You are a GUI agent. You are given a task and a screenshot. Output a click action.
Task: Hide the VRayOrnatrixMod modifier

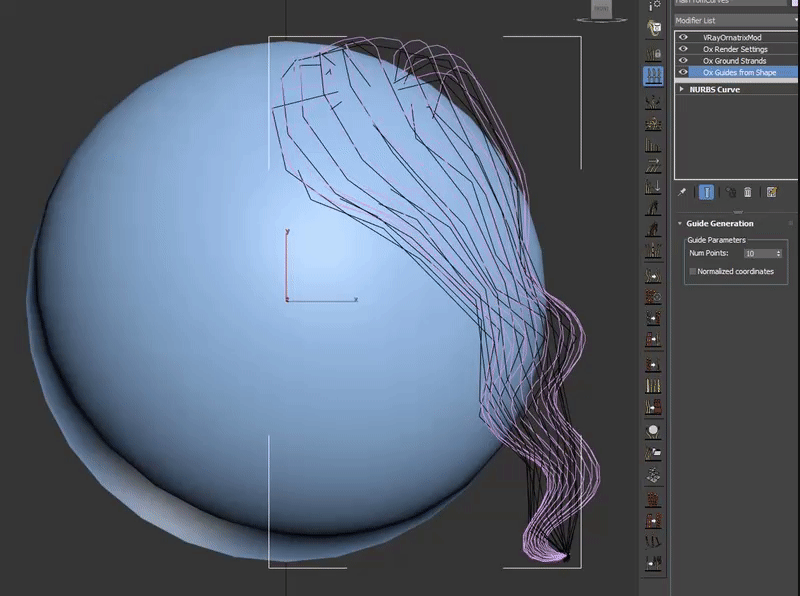click(684, 37)
